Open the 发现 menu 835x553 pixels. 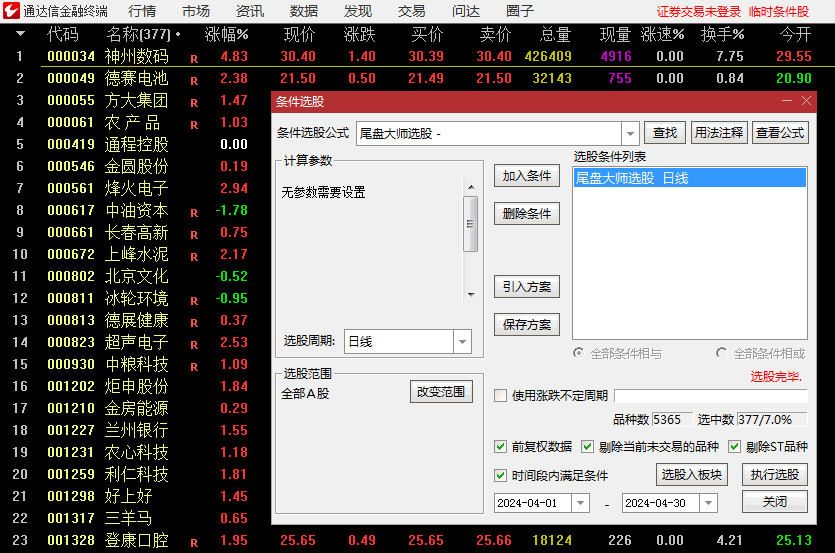click(357, 11)
